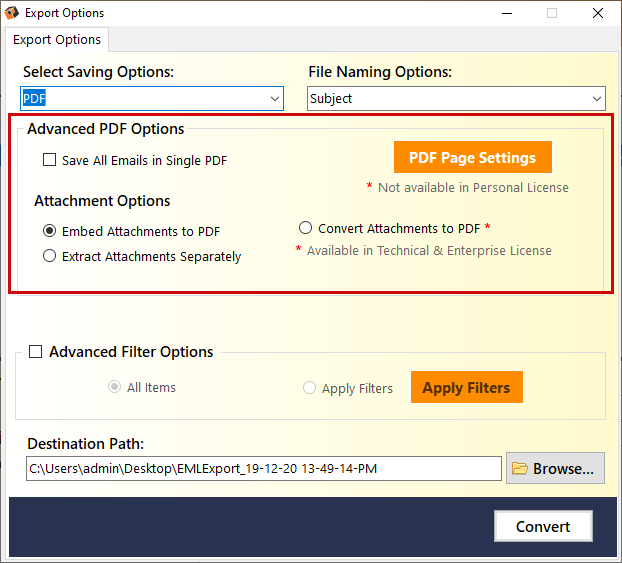
Task: Choose Extract Attachments Separately option
Action: click(x=50, y=256)
